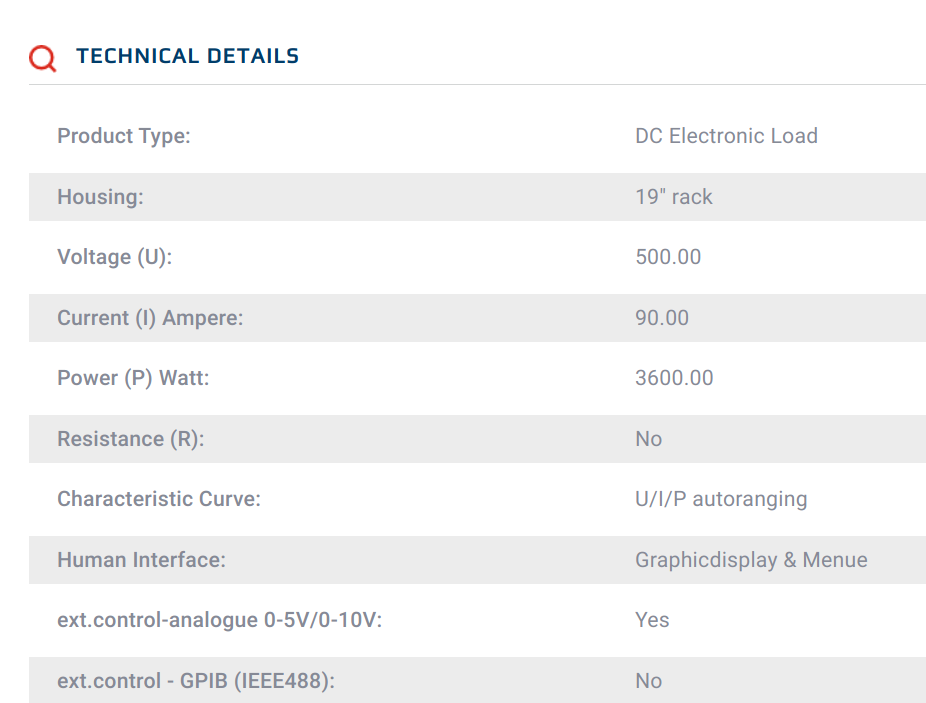Image resolution: width=926 pixels, height=703 pixels.
Task: Click the Voltage (U) label
Action: pos(115,258)
